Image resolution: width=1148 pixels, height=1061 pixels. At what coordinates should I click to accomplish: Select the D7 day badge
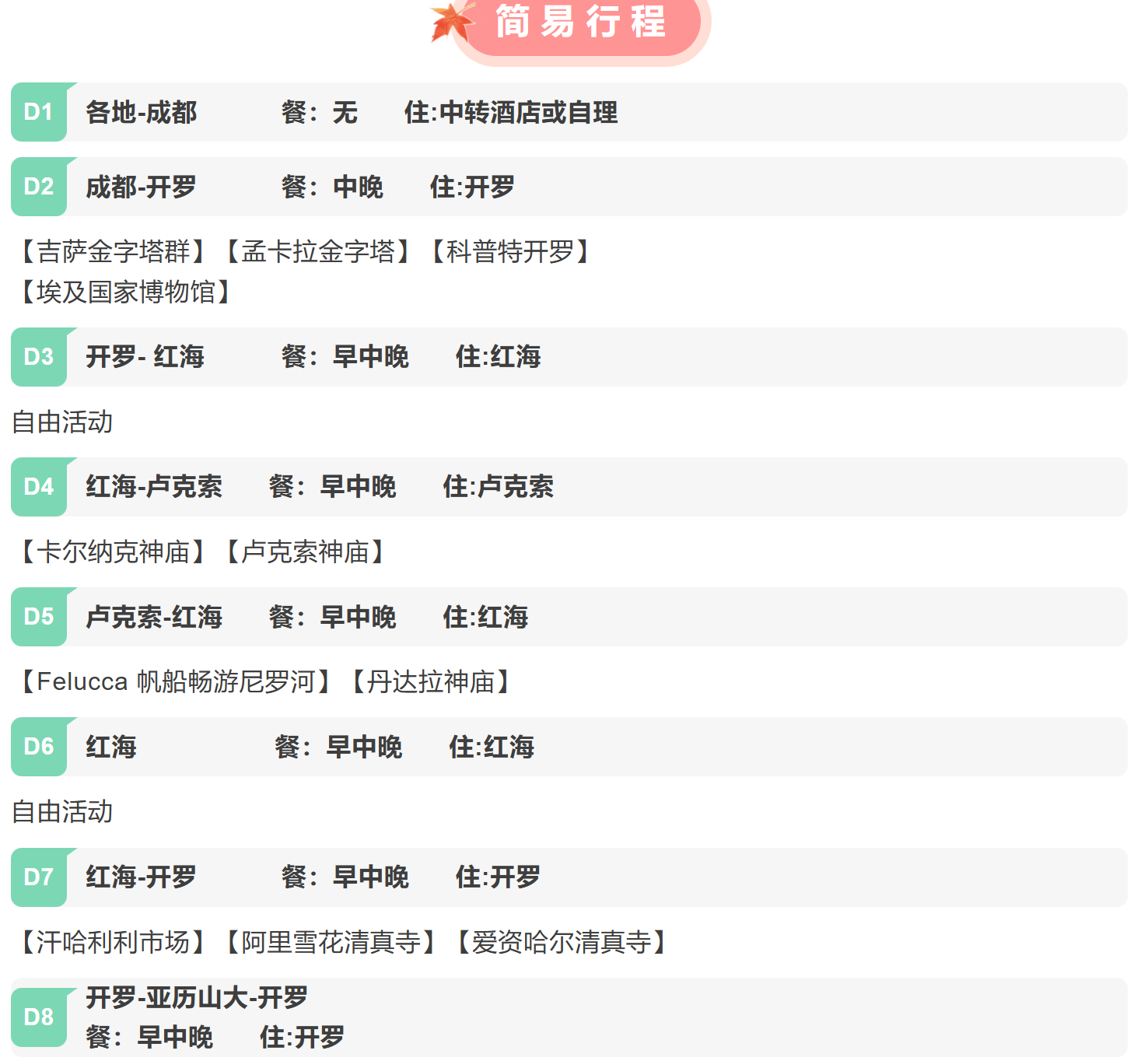39,877
